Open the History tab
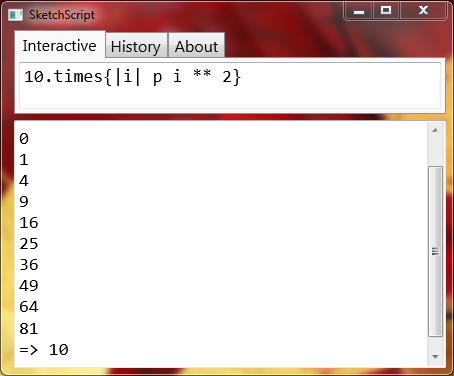This screenshot has height=376, width=454. click(x=136, y=46)
